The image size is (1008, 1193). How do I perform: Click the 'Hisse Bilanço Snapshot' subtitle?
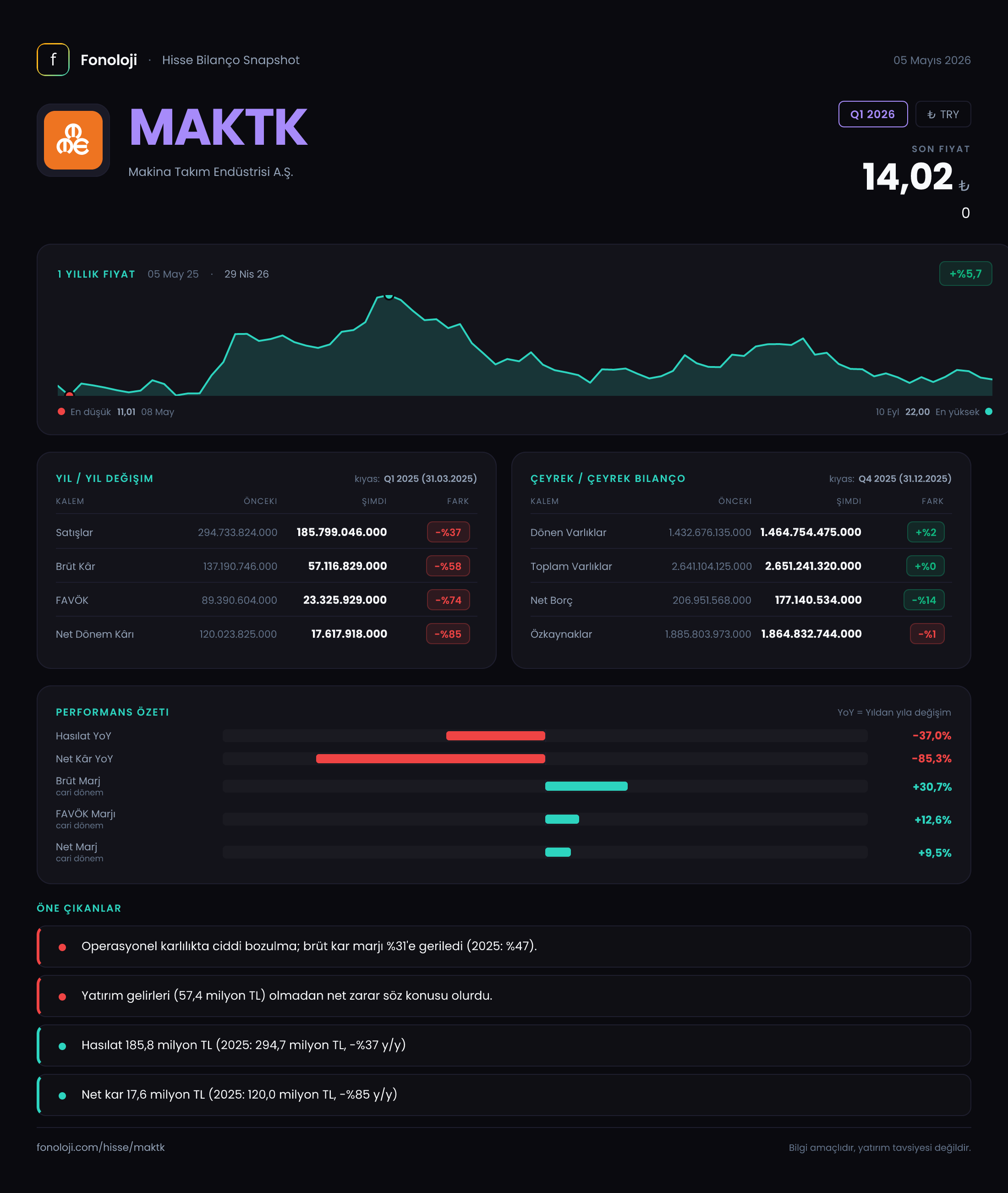pos(230,60)
